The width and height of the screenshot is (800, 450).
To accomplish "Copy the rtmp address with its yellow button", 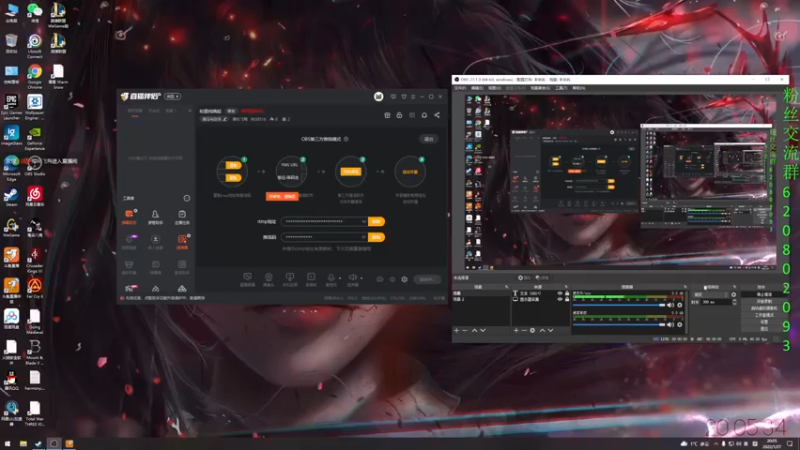I will coord(377,221).
